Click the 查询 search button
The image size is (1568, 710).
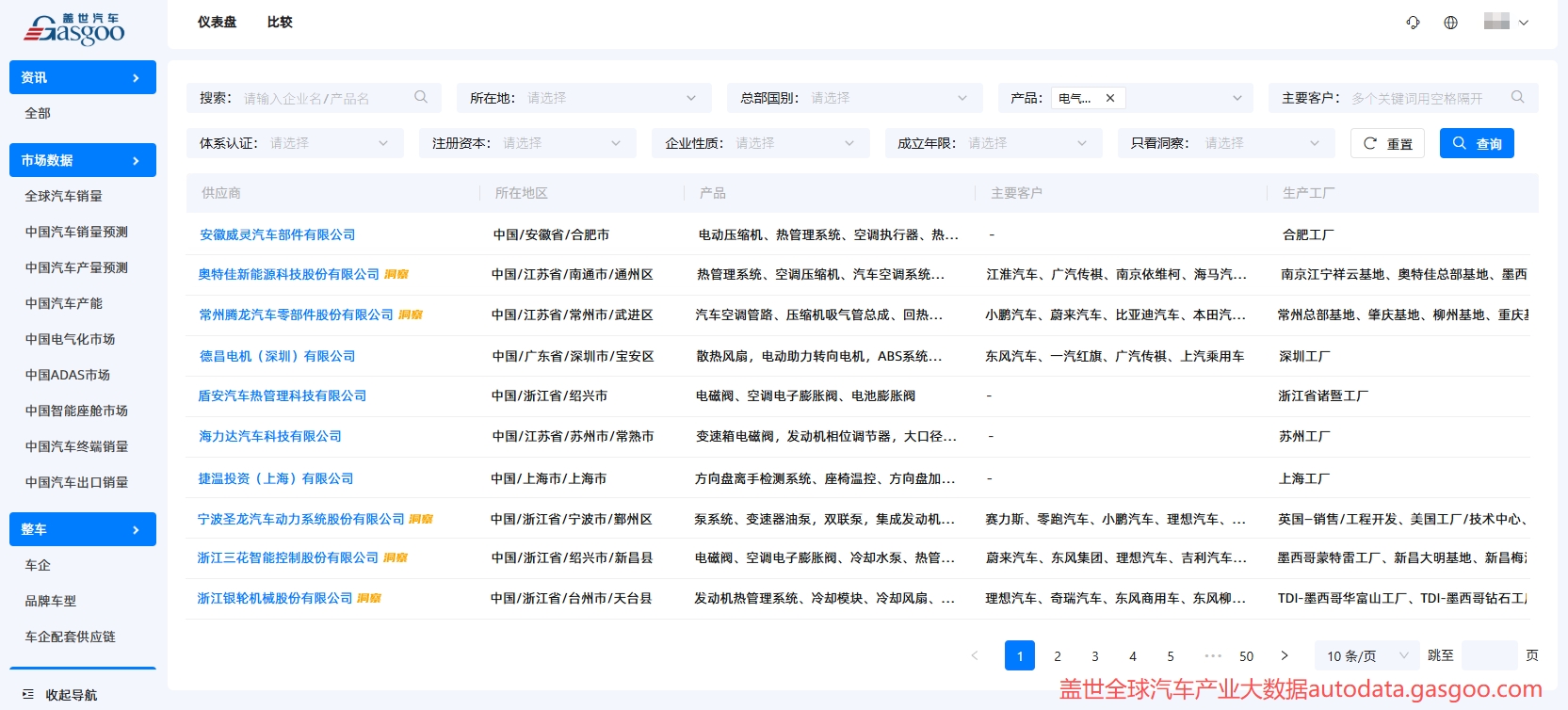pyautogui.click(x=1477, y=143)
